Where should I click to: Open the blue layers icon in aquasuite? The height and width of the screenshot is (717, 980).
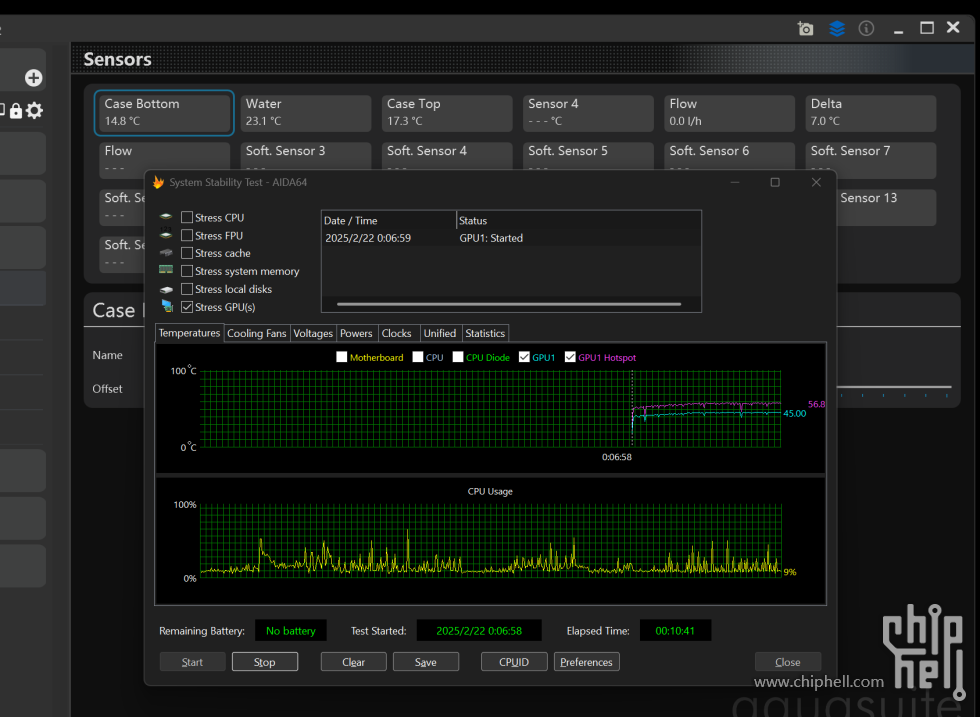tap(836, 28)
